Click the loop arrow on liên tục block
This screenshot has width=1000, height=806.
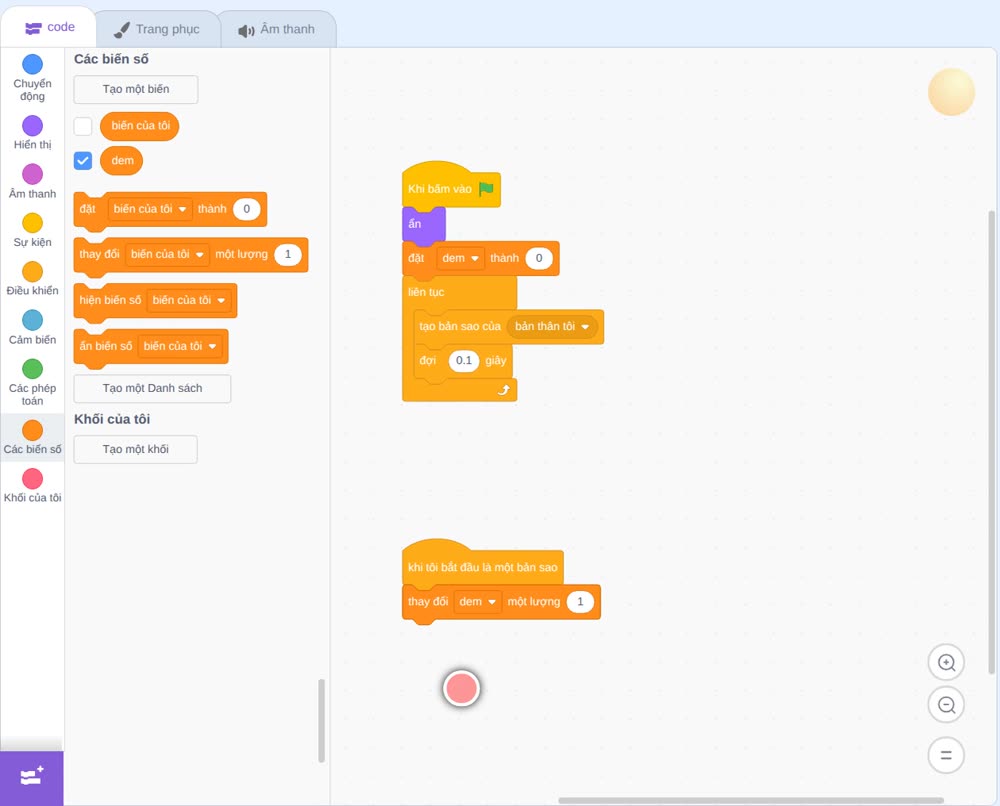click(x=504, y=389)
